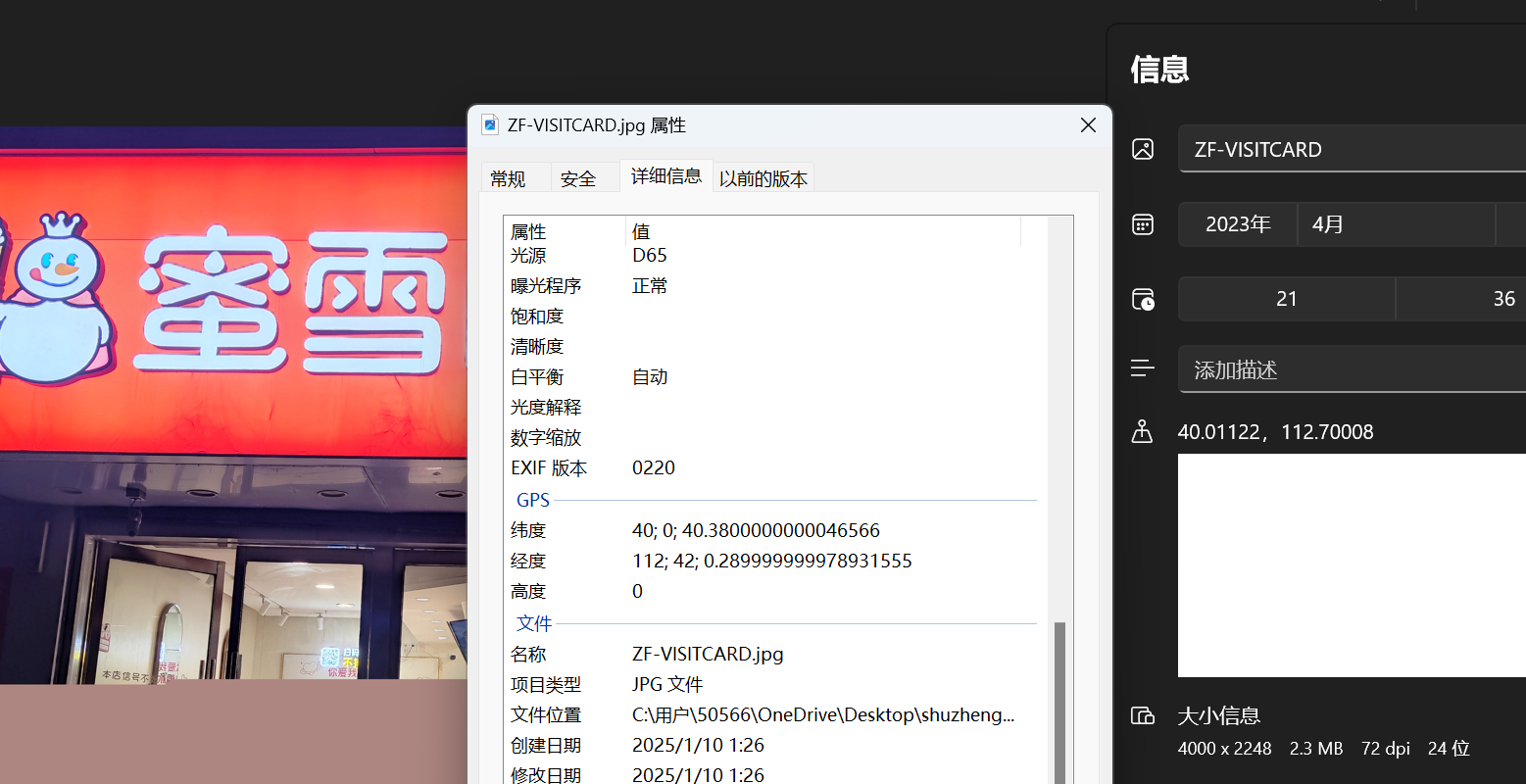Click the JPG file icon in properties title bar
1526x784 pixels.
490,124
